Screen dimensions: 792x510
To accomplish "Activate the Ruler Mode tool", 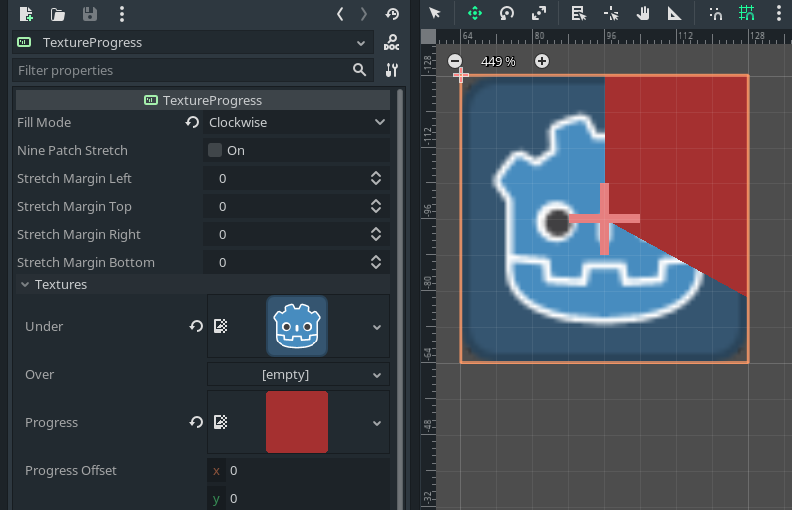I will [675, 13].
